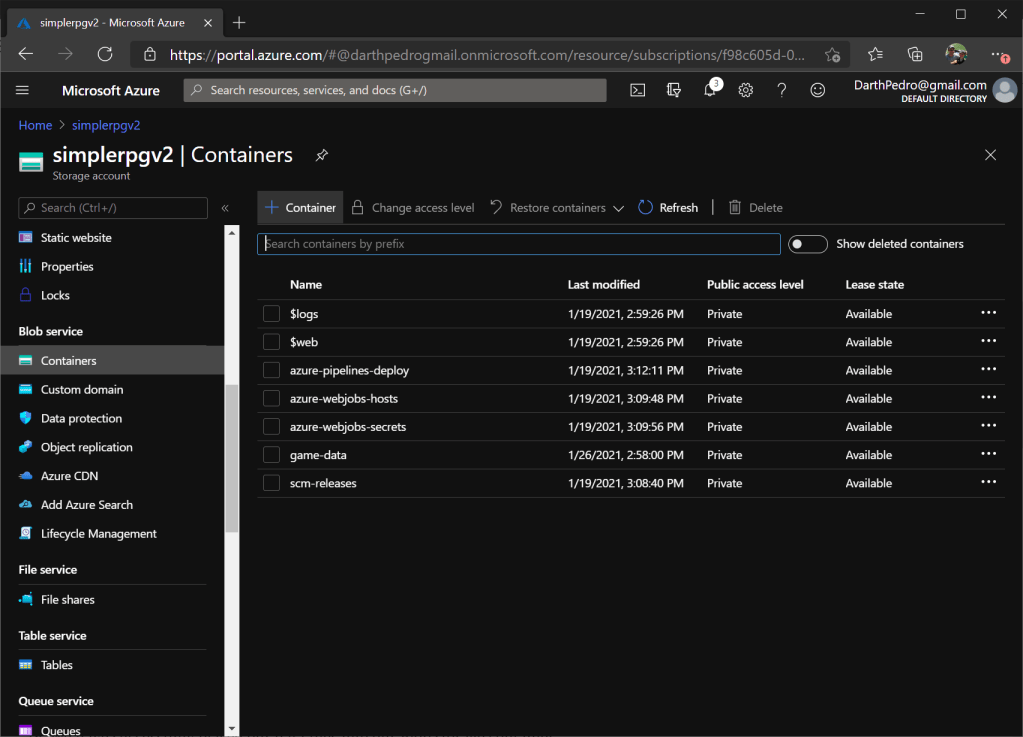Select Lifecycle Management in sidebar

98,534
